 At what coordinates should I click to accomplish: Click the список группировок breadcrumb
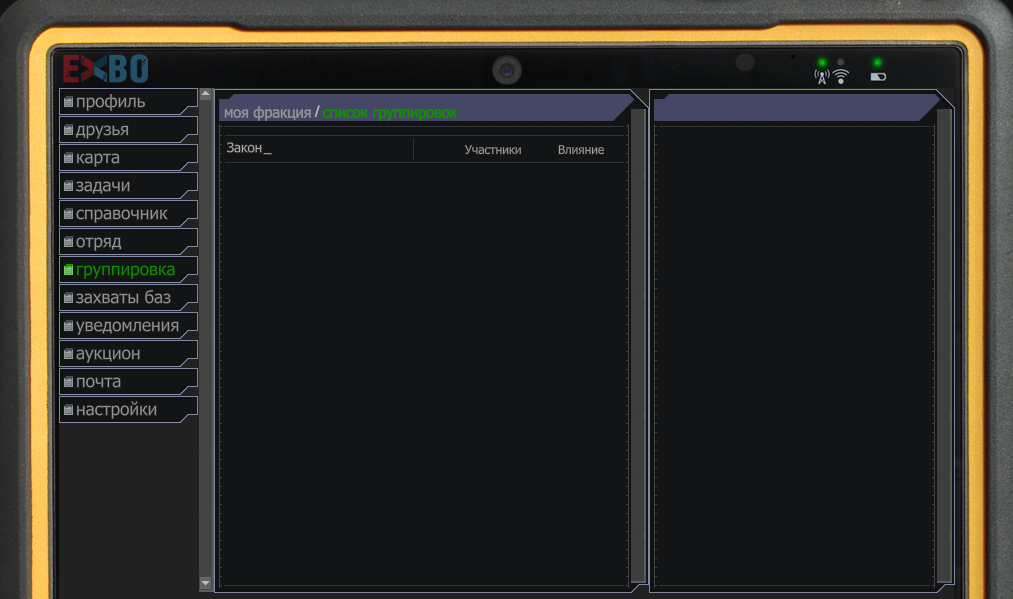(x=390, y=112)
